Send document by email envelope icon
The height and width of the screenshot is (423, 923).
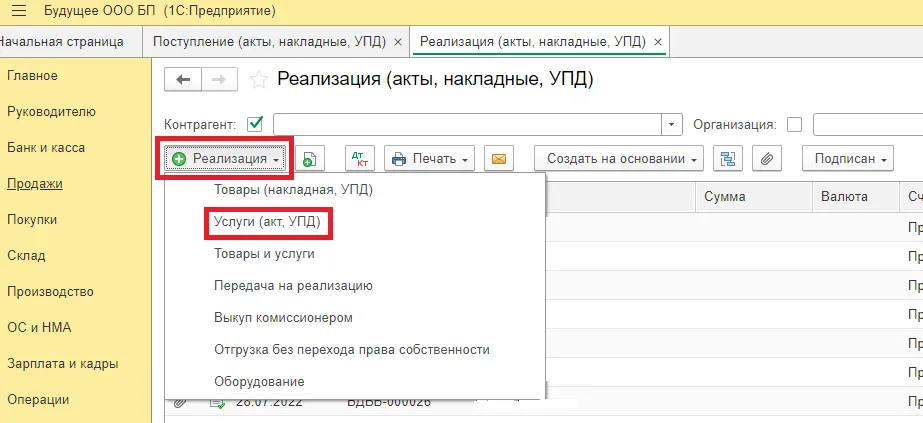[499, 159]
